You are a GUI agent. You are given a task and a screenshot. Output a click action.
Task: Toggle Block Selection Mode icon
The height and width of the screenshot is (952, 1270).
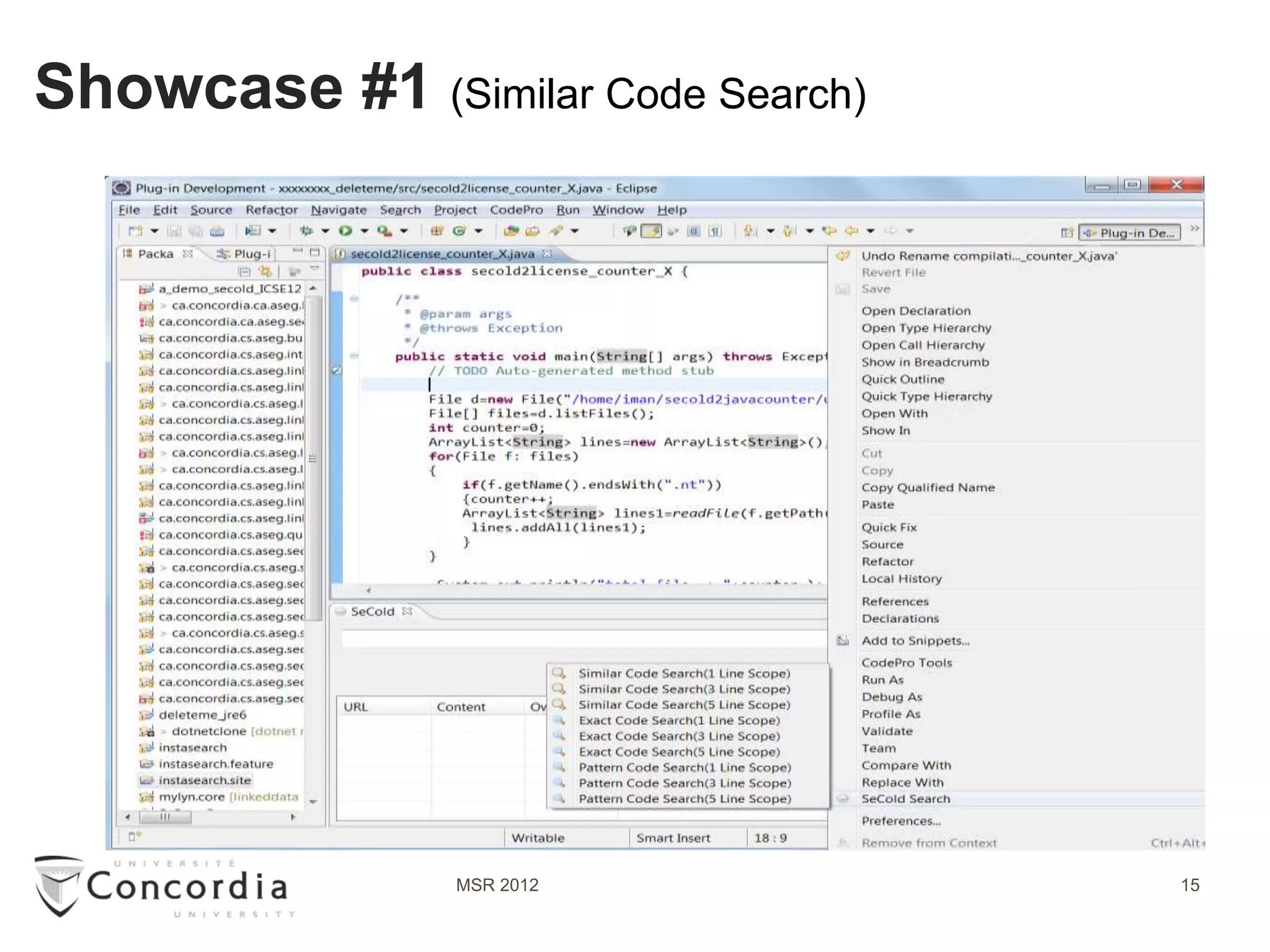pyautogui.click(x=694, y=231)
